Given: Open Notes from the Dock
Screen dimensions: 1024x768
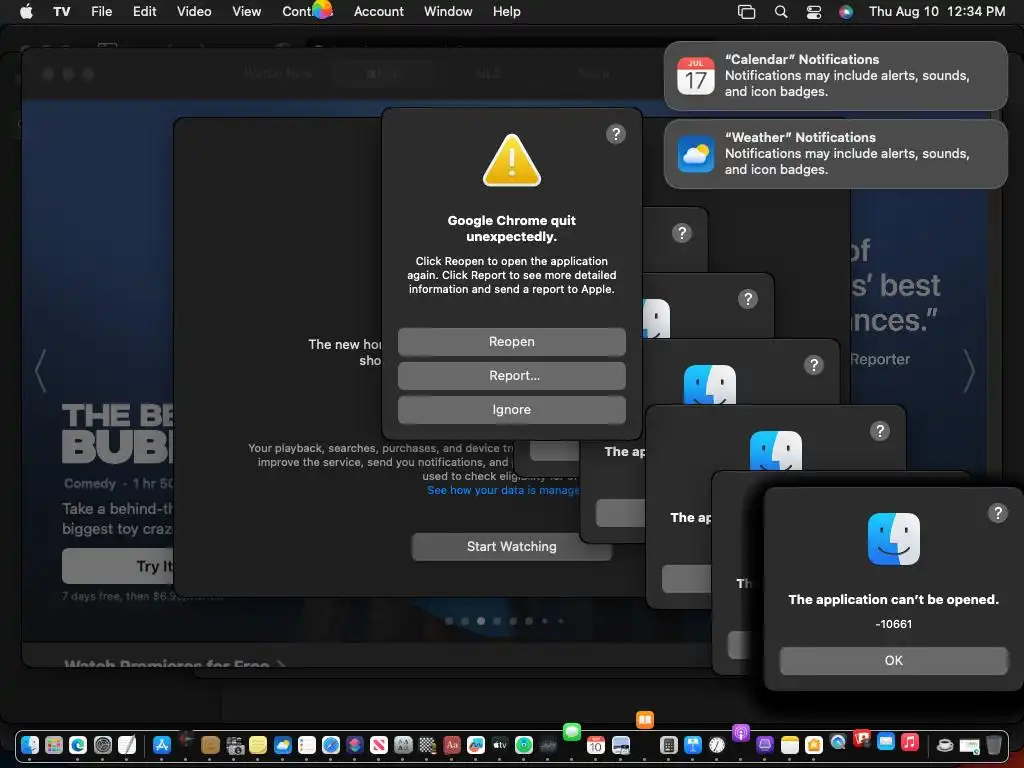Looking at the screenshot, I should tap(790, 745).
